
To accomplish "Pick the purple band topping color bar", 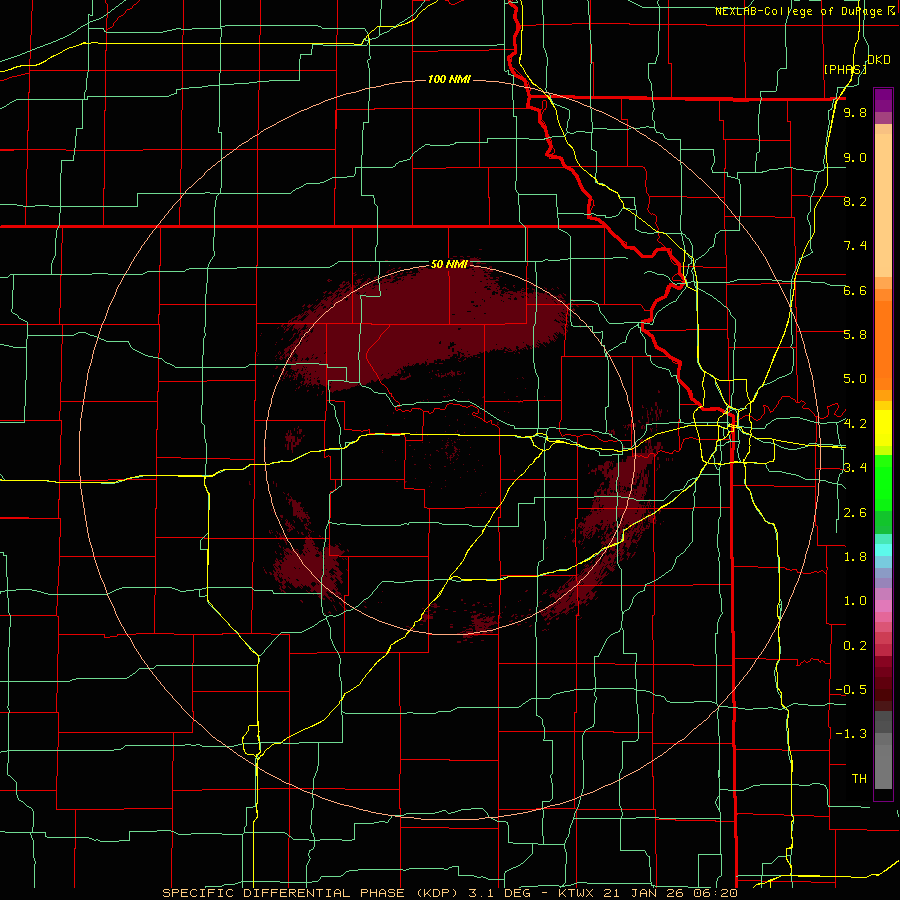I will point(883,100).
